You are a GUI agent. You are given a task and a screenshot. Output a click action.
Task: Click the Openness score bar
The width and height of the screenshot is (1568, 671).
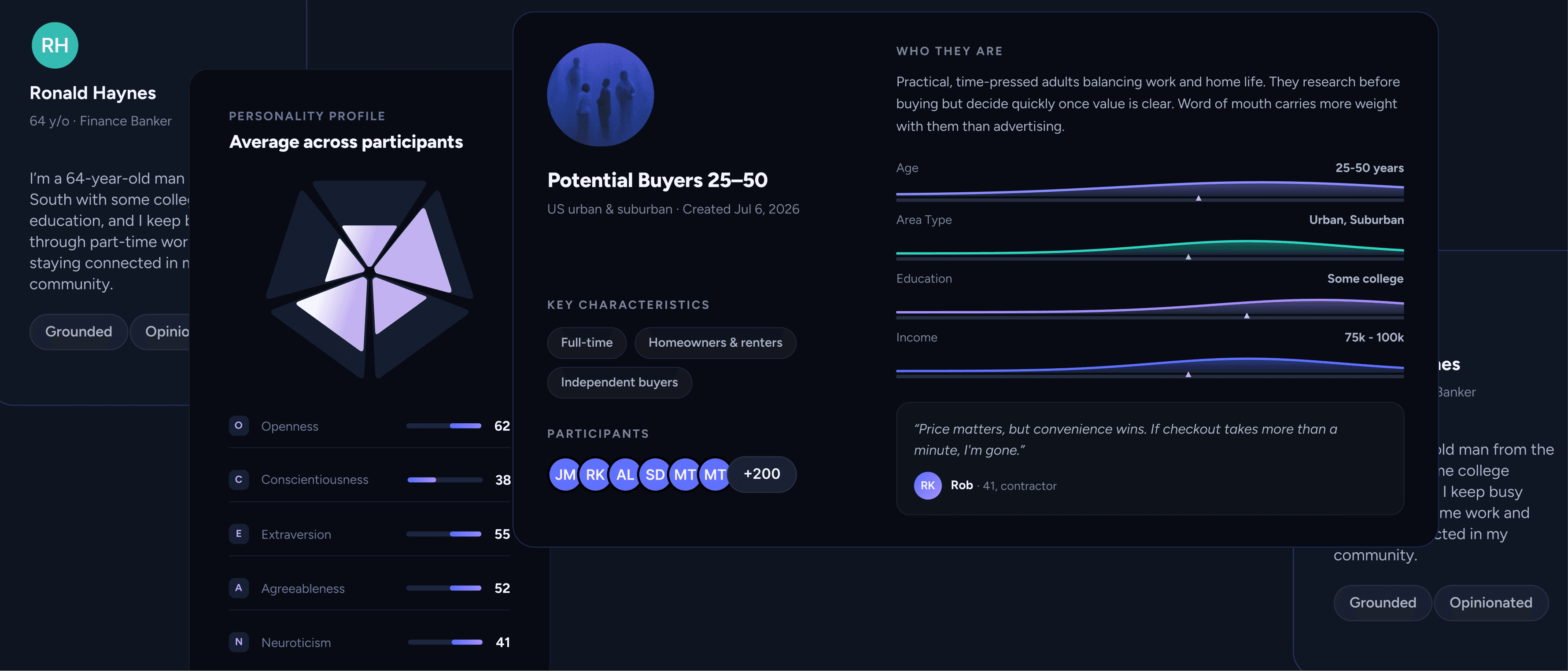tap(444, 426)
